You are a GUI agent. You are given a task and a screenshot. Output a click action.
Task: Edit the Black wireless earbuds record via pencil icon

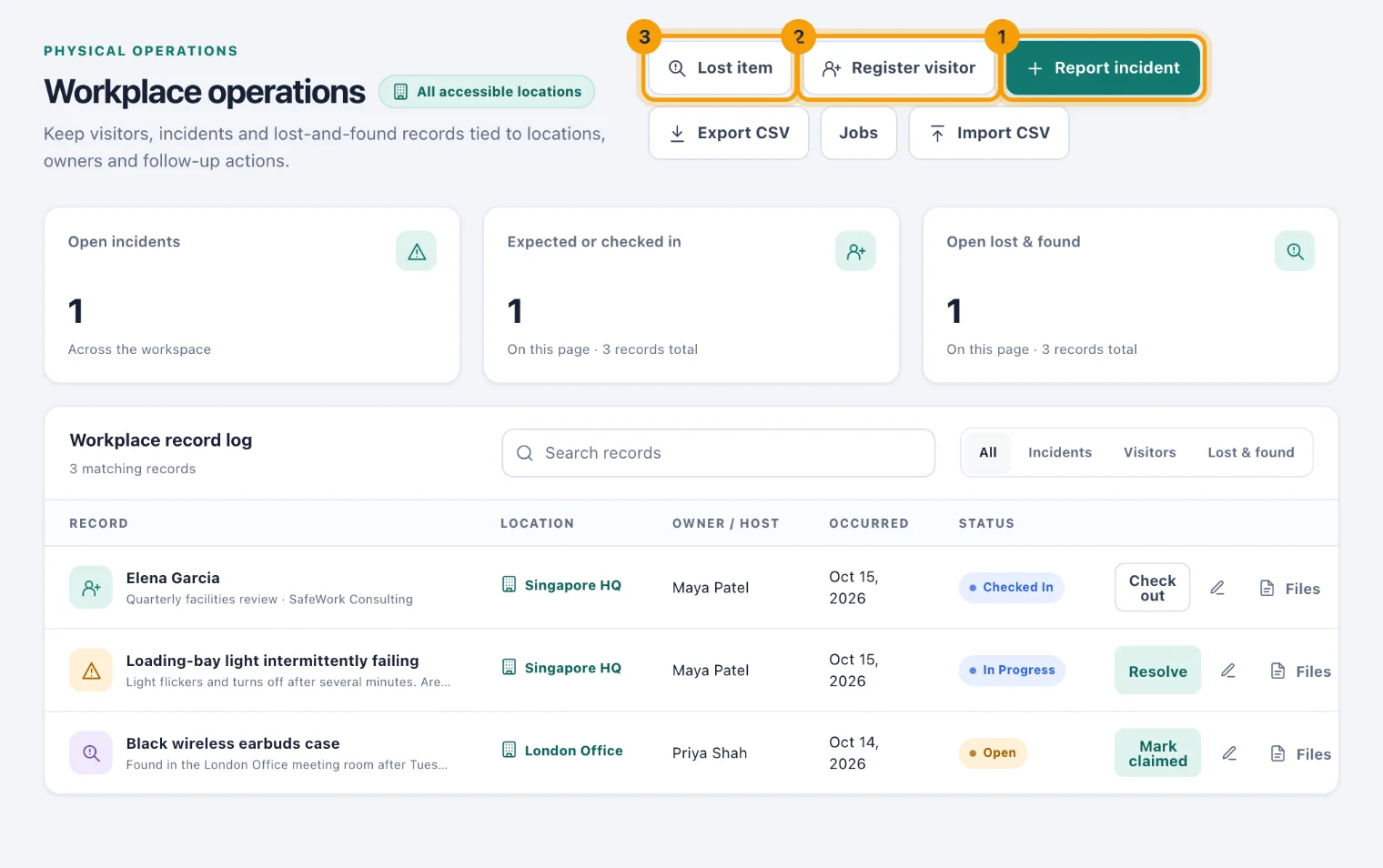tap(1229, 753)
